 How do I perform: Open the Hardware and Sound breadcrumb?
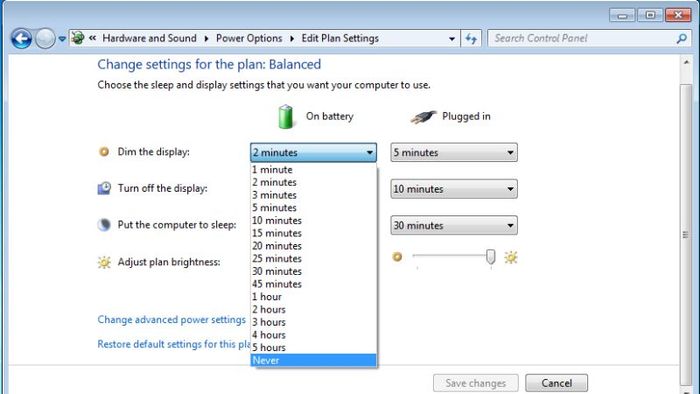pos(149,38)
